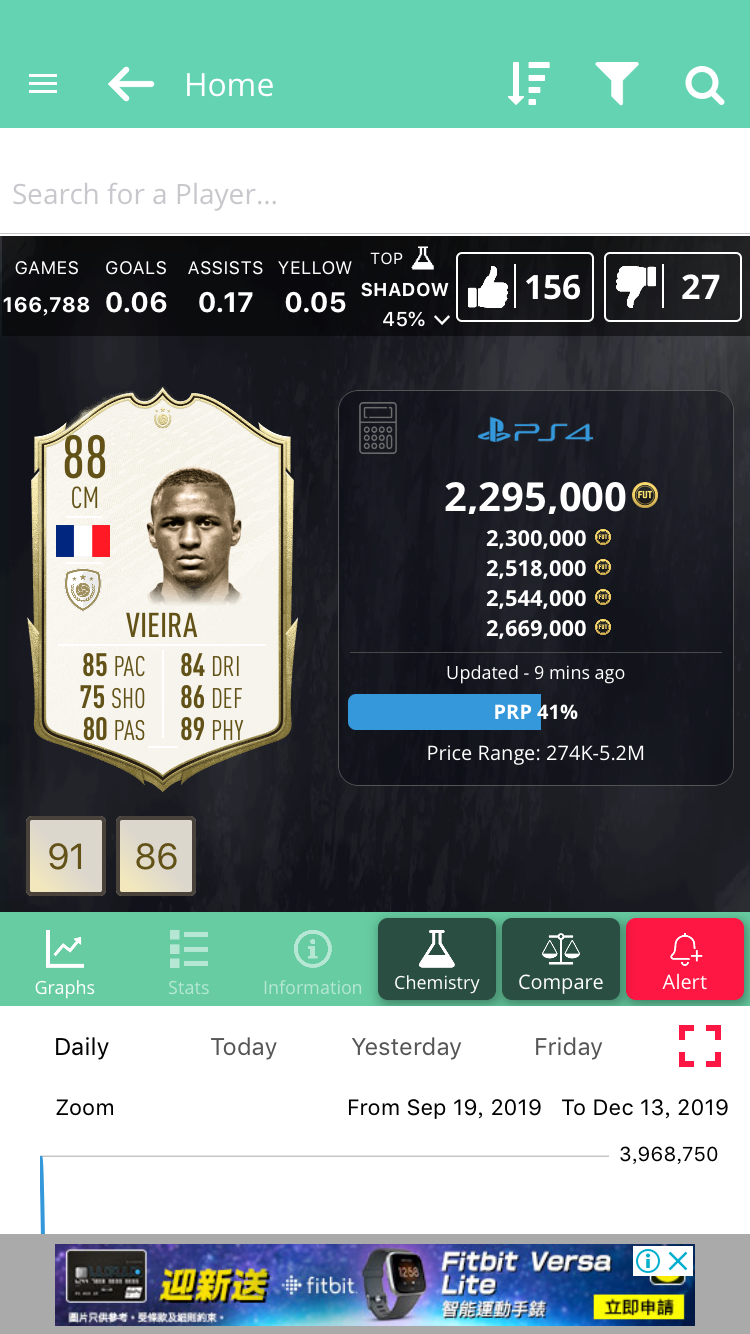Select the From Sep 19, 2019 date
The height and width of the screenshot is (1334, 750).
444,1107
